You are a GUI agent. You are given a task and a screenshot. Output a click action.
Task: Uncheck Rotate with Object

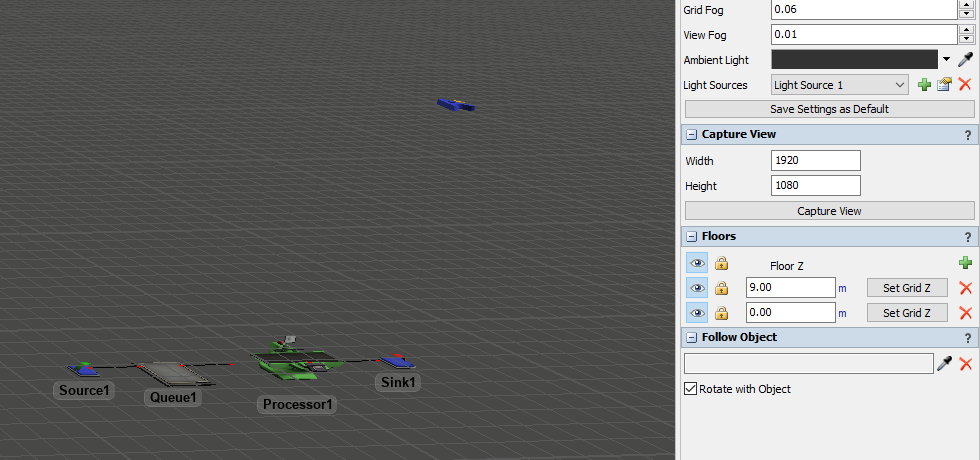pos(691,389)
